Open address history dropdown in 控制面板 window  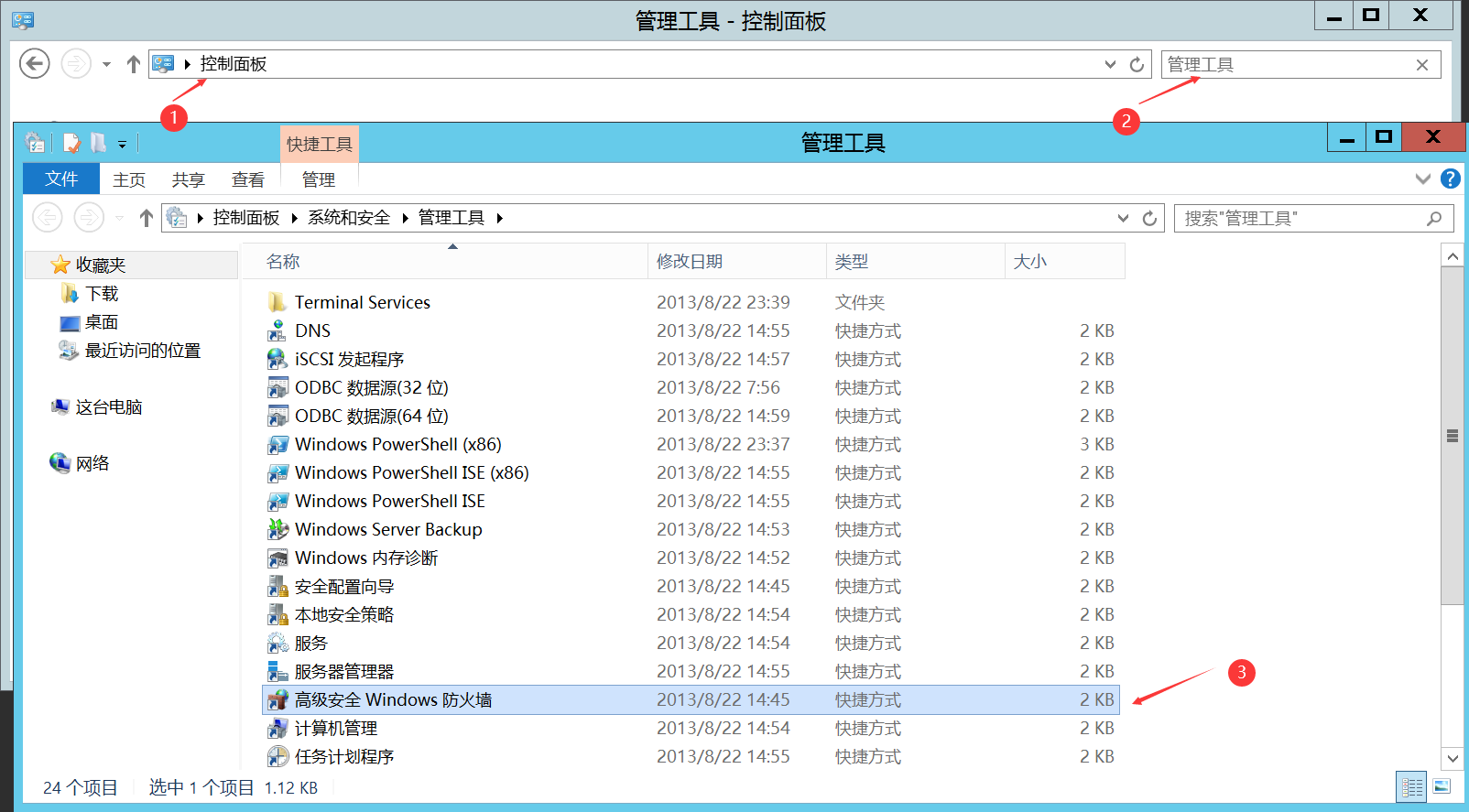tap(1110, 64)
